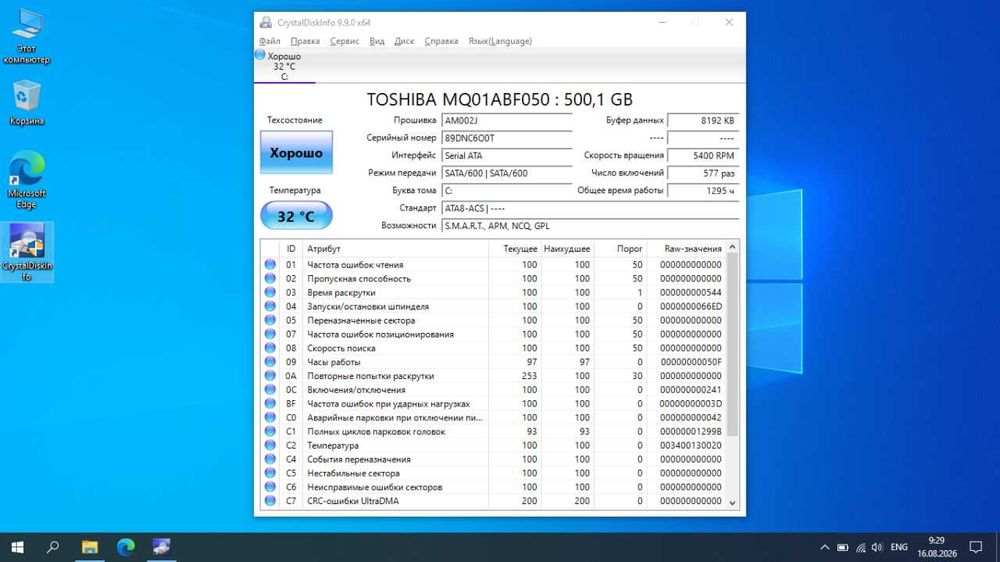Open File Explorer from the taskbar
Viewport: 1000px width, 562px height.
coord(89,547)
